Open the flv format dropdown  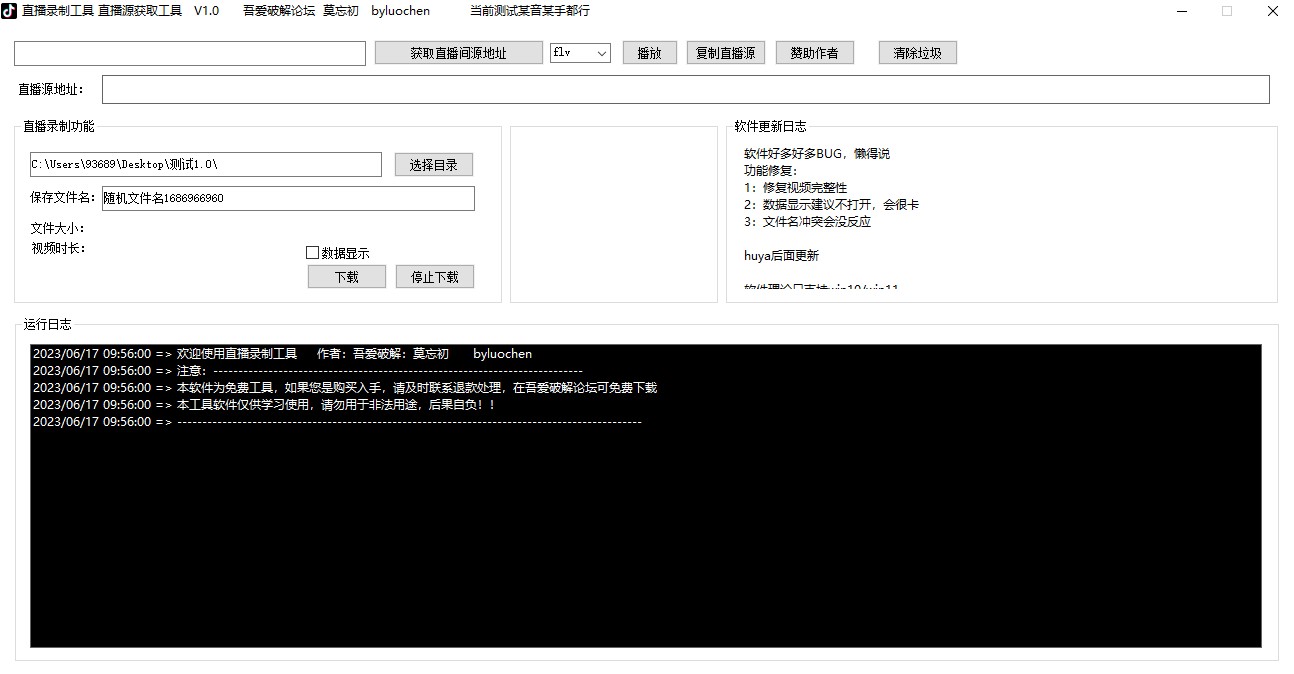click(x=580, y=52)
